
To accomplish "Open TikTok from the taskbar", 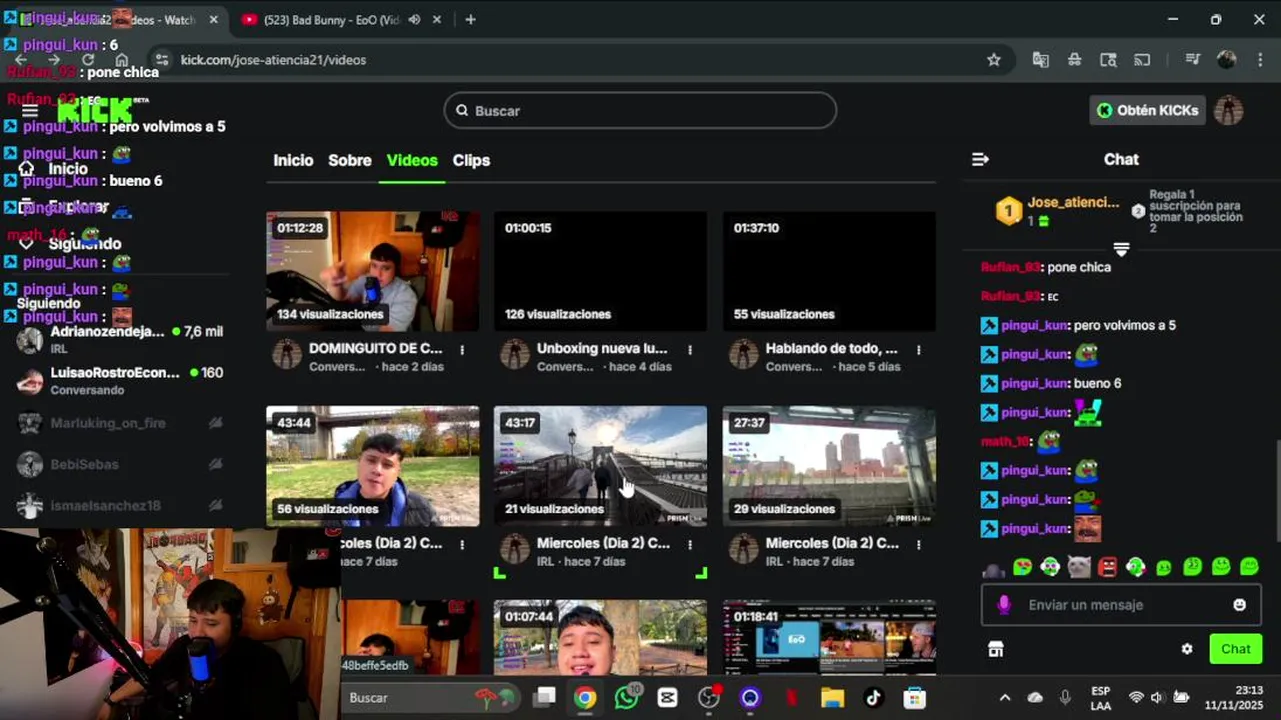I will click(873, 698).
